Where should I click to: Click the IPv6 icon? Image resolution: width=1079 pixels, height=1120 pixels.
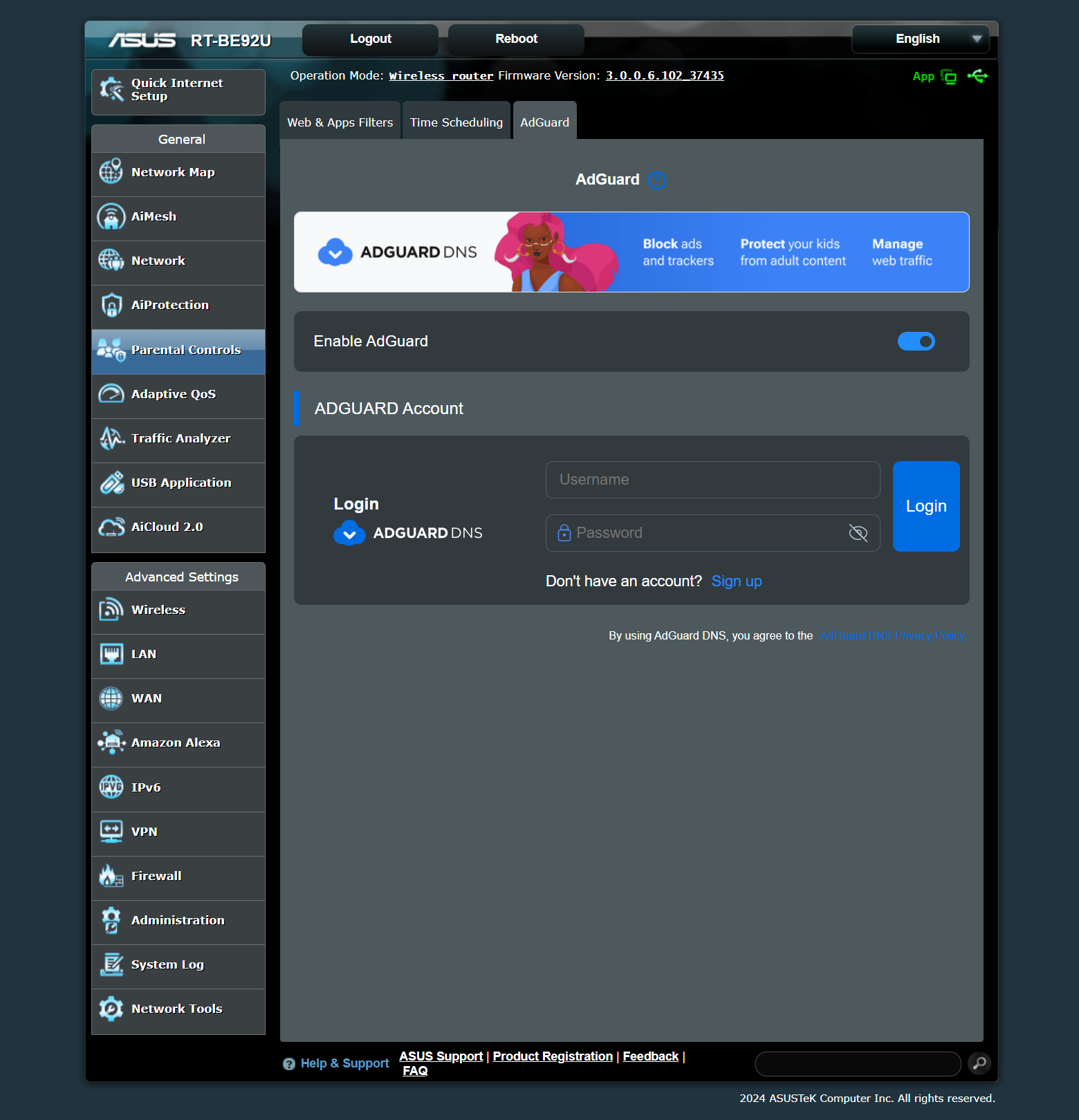111,787
